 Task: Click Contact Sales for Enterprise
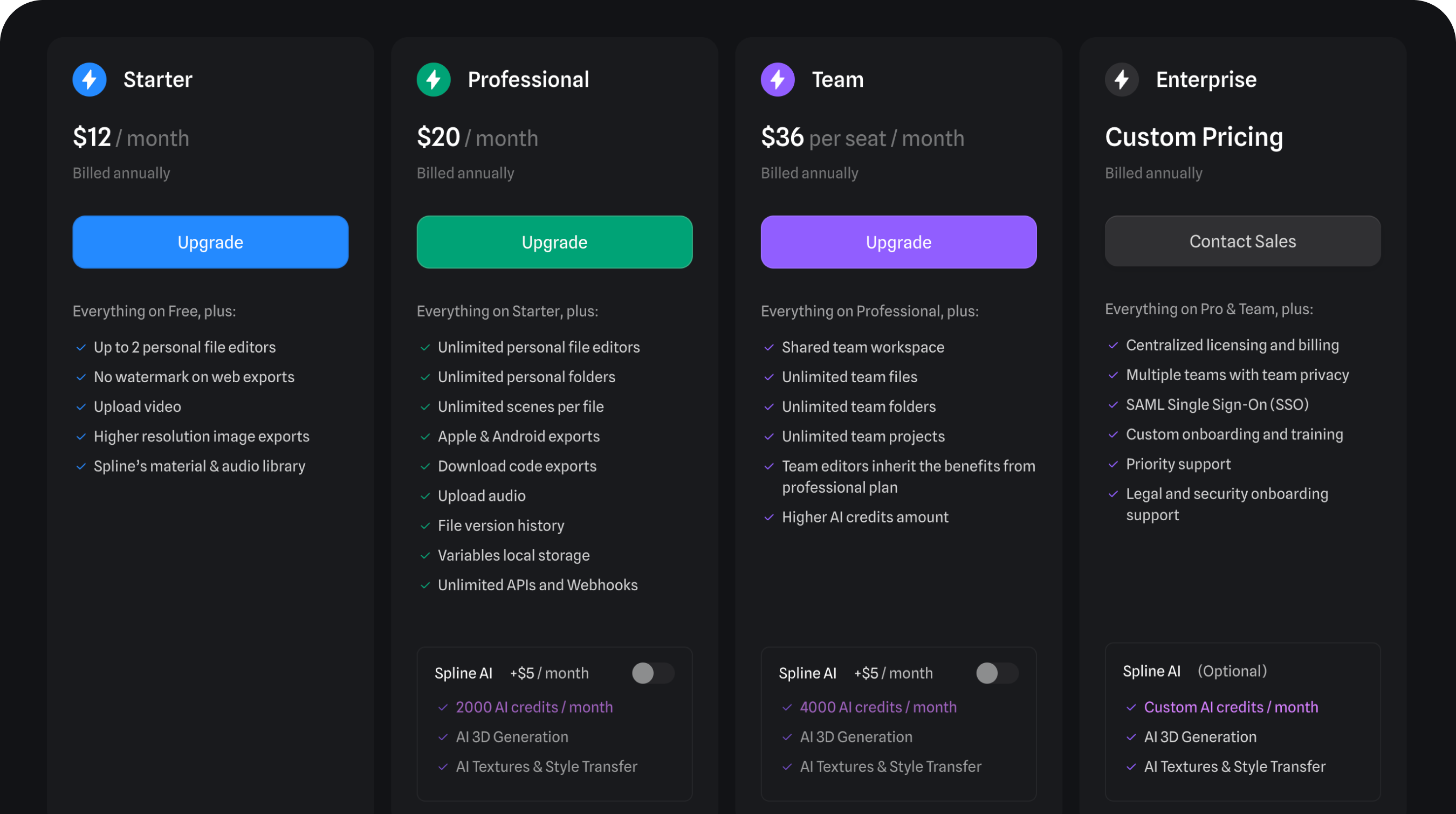point(1242,240)
